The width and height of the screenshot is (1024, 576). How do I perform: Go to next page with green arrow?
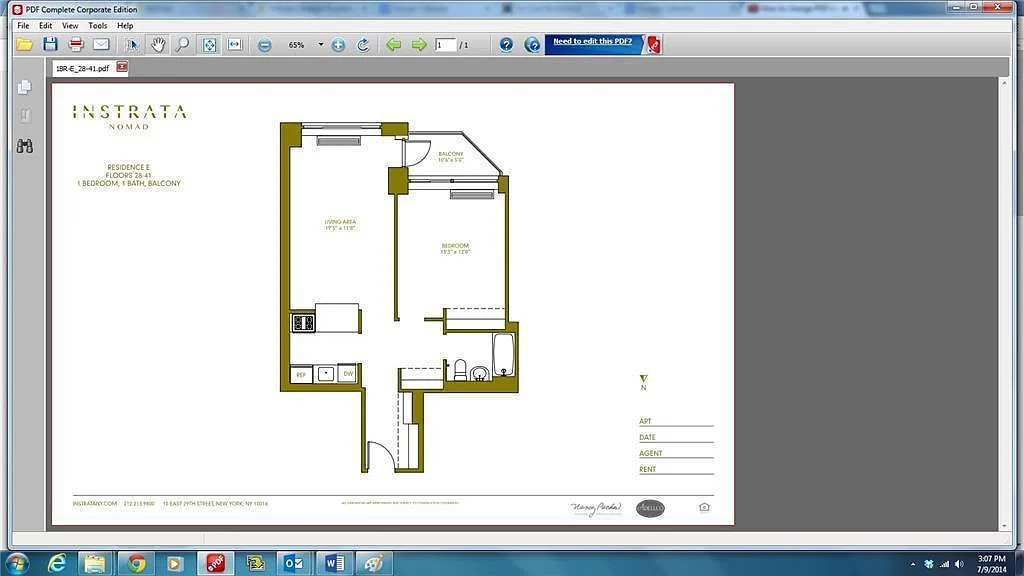tap(419, 45)
